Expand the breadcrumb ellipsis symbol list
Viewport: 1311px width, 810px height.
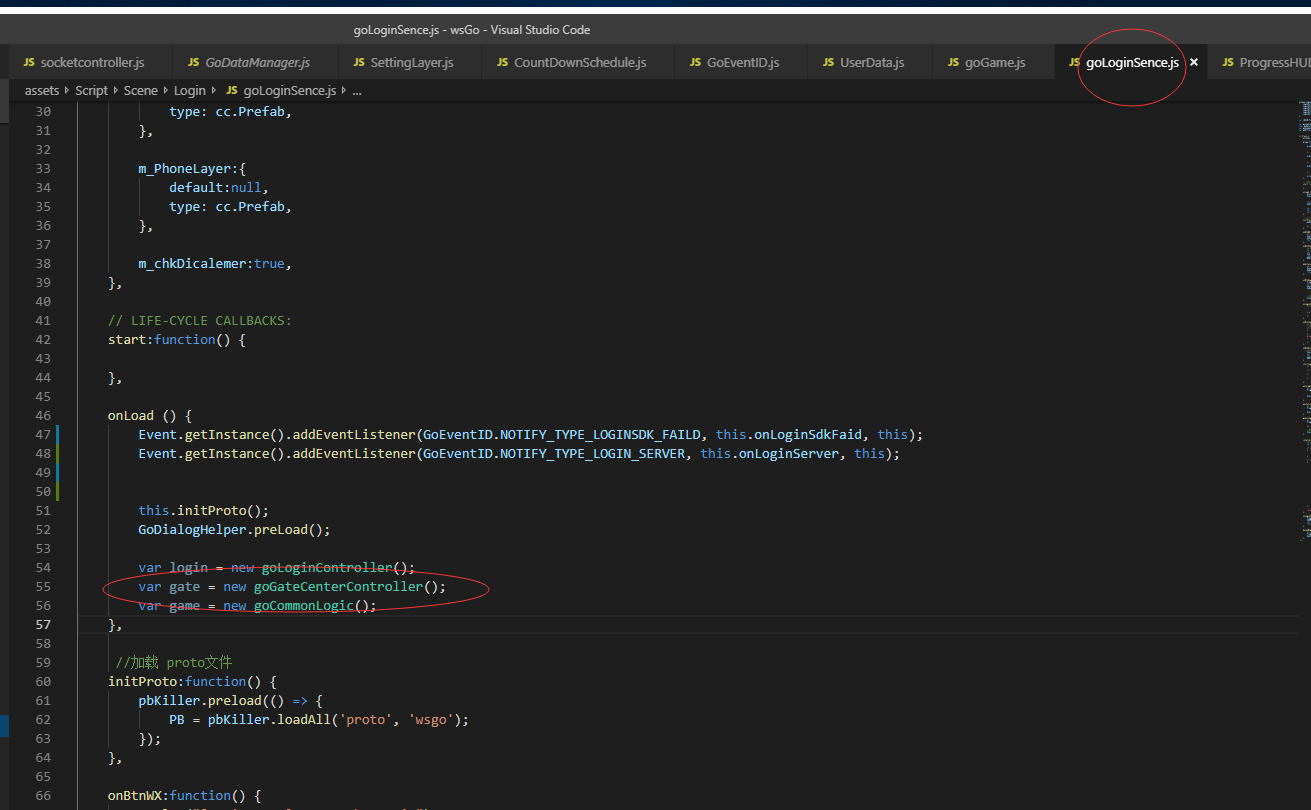[356, 90]
